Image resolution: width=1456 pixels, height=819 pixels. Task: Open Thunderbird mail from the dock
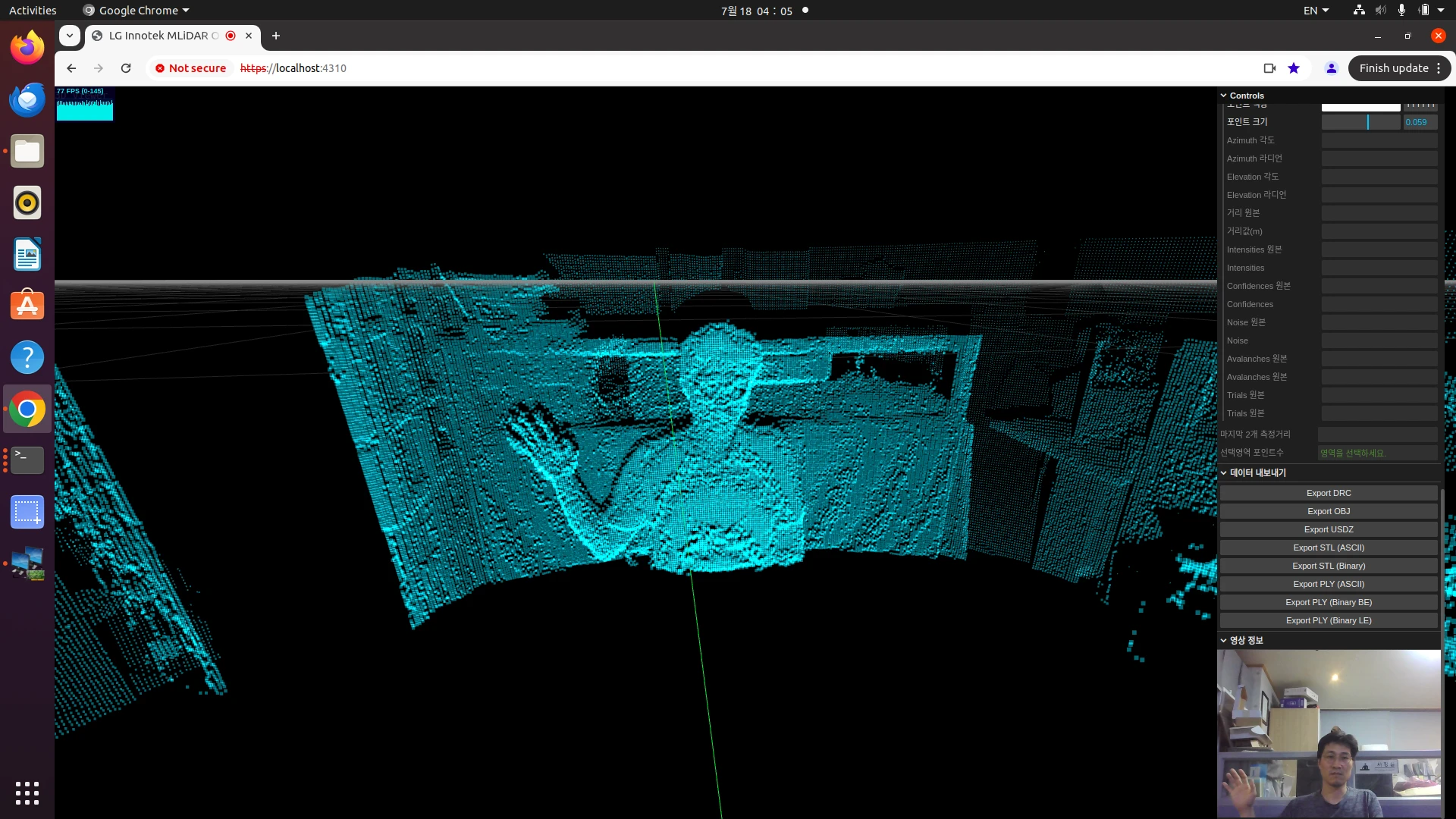click(x=27, y=99)
